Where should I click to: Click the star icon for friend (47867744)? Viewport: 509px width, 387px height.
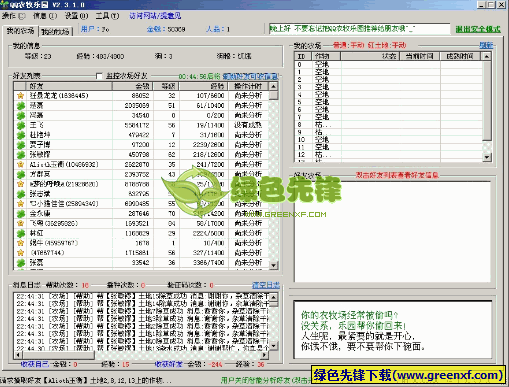[x=21, y=253]
